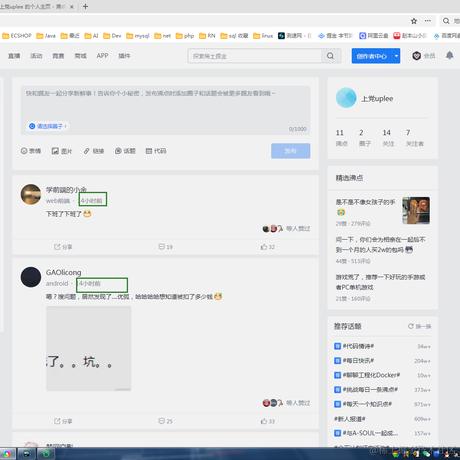Open featured post mentioning PC单机游戏
This screenshot has width=460, height=460.
click(380, 282)
